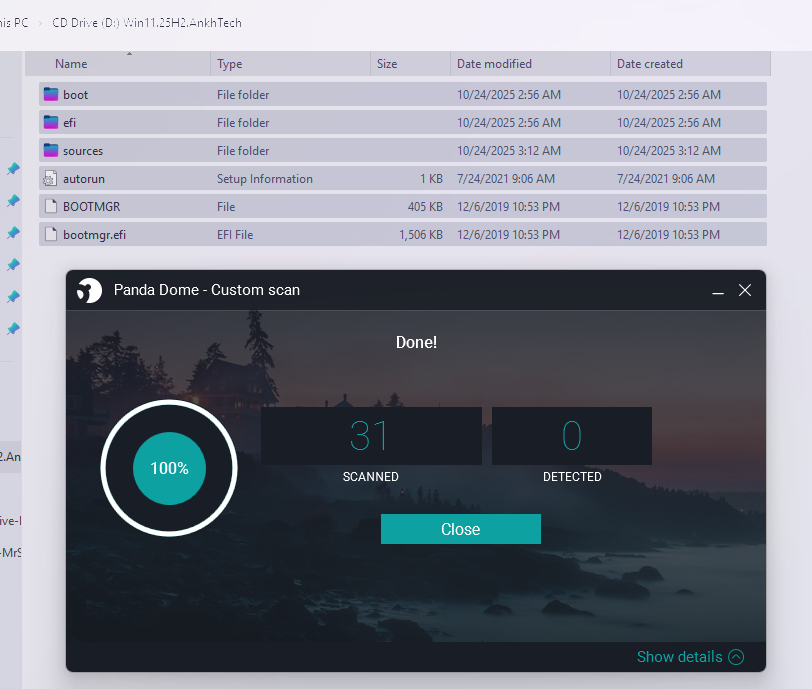Click the bootmgr.efi file icon
Viewport: 812px width, 689px height.
tap(51, 234)
